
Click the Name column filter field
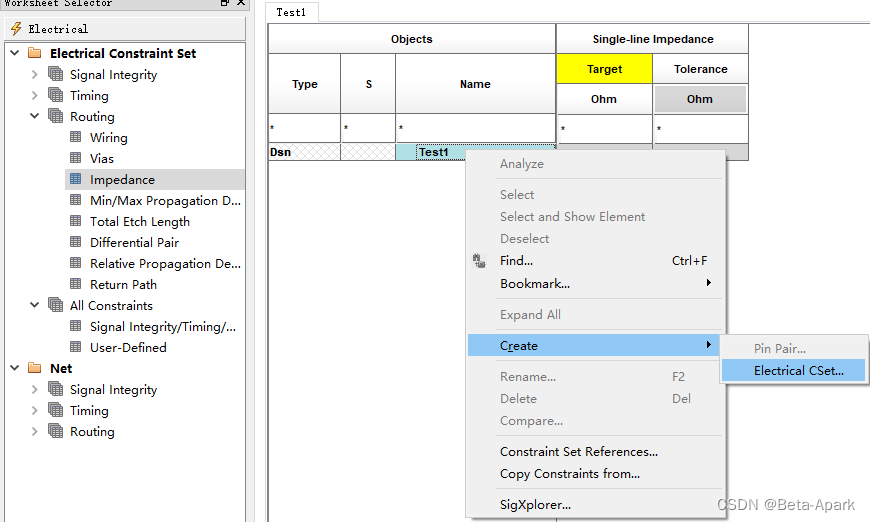pyautogui.click(x=475, y=129)
